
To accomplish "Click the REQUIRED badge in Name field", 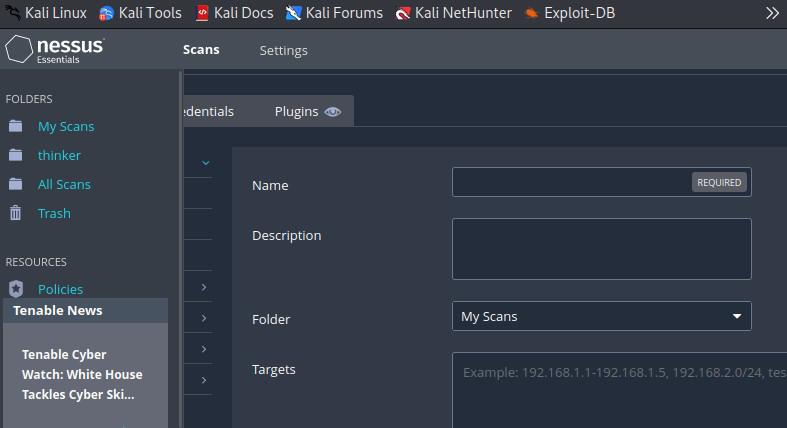I will [719, 183].
